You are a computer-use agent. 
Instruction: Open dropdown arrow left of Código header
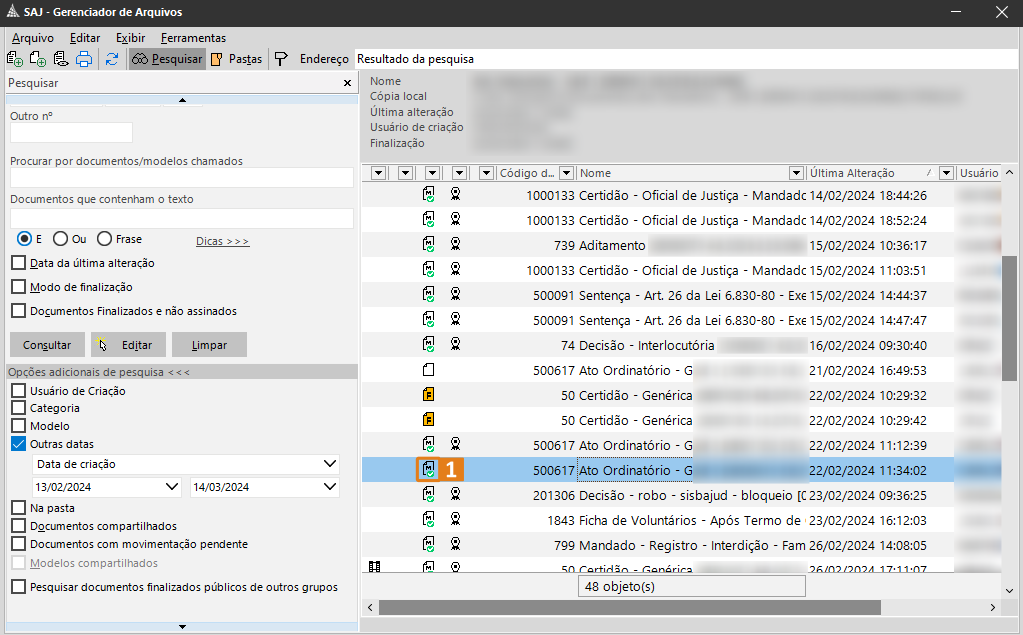(486, 173)
